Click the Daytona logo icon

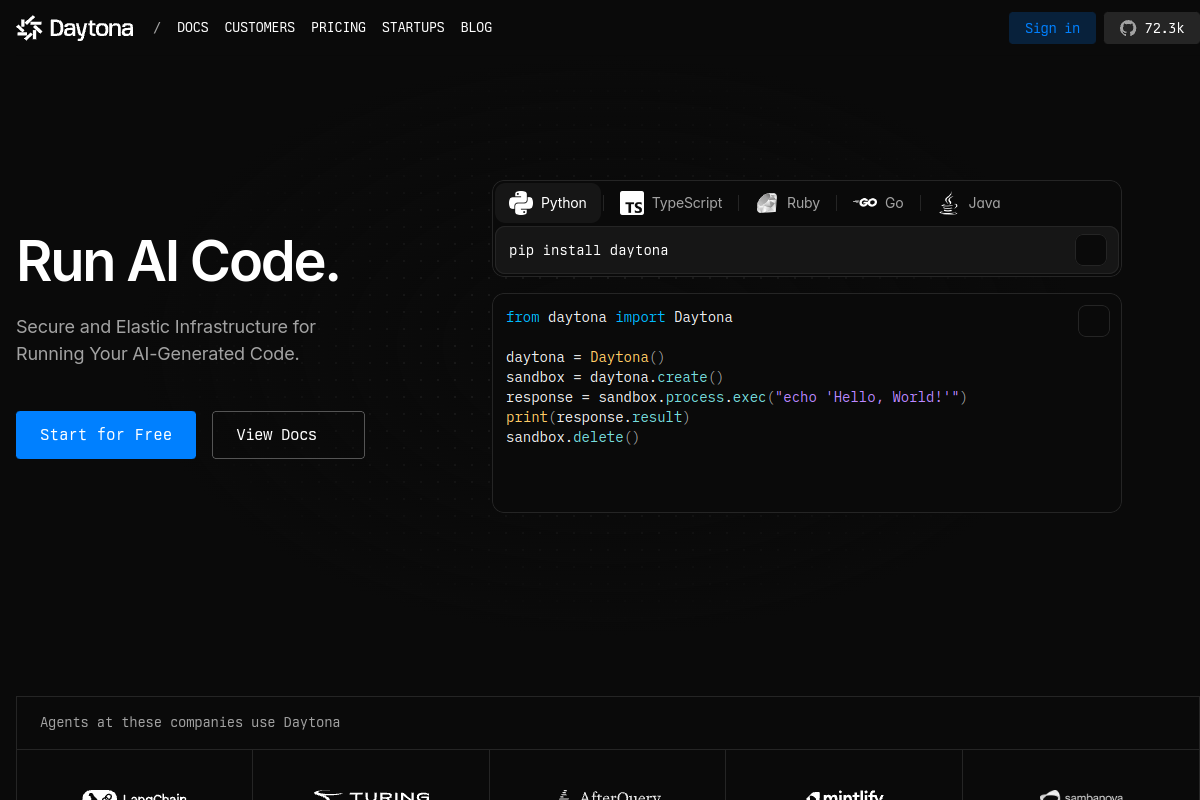[30, 28]
